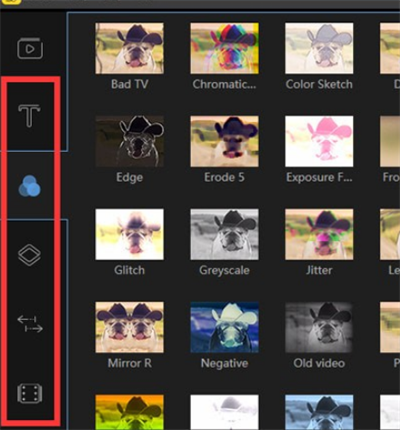Click the "Exposure F..." label

click(319, 177)
